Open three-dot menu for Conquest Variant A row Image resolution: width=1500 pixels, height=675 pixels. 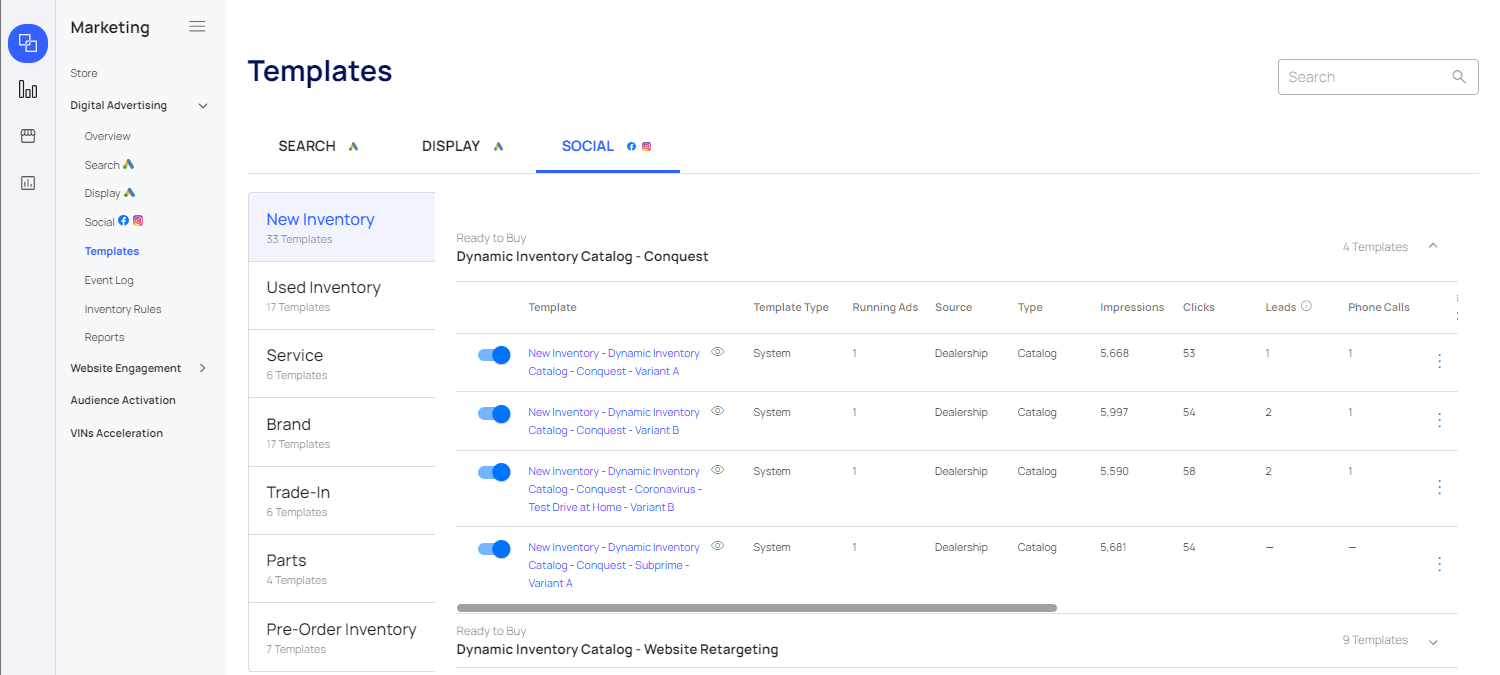tap(1439, 361)
